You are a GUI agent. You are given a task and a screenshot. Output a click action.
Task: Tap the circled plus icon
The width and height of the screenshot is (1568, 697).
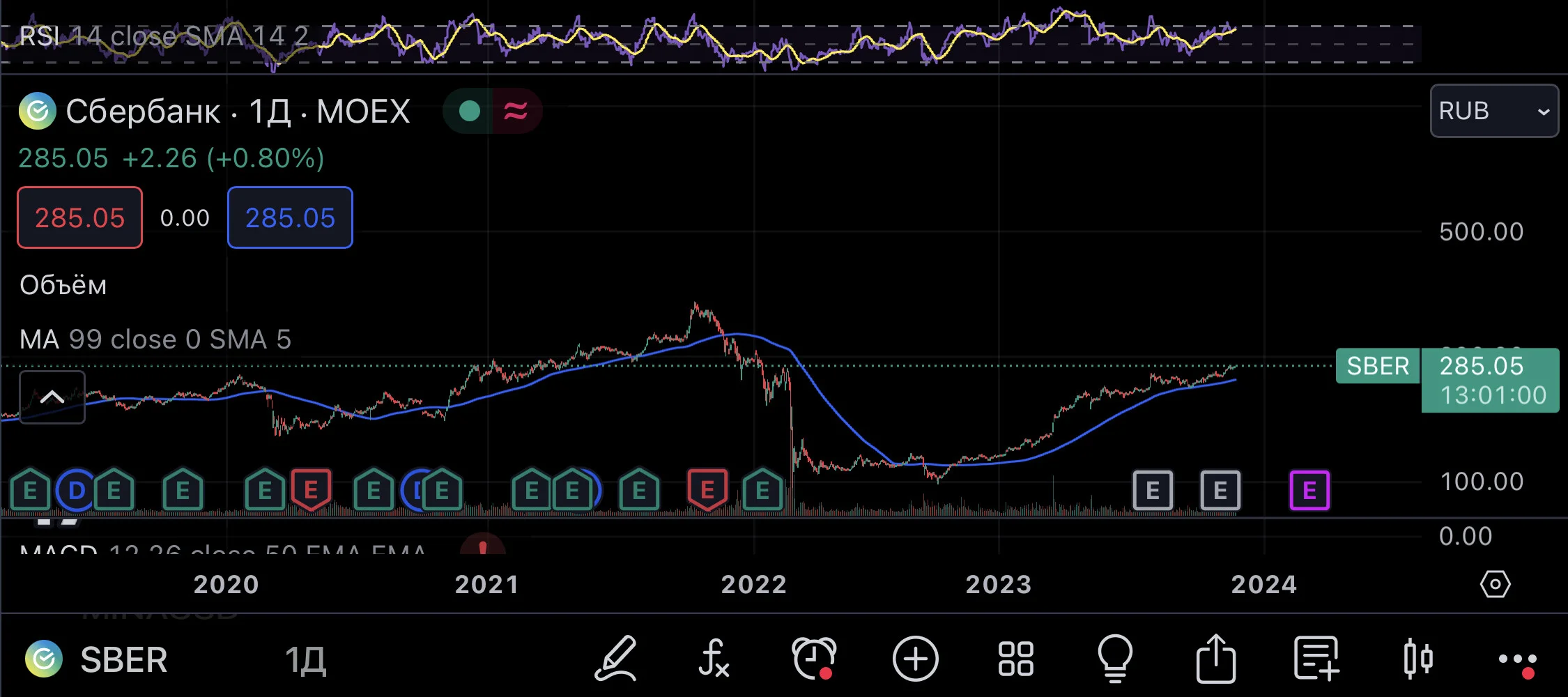pos(916,658)
